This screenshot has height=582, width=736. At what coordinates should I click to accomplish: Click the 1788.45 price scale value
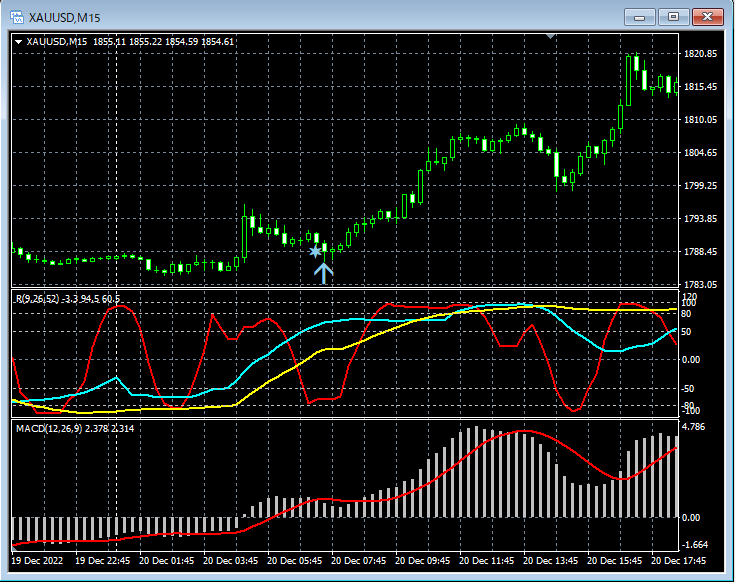[x=700, y=252]
